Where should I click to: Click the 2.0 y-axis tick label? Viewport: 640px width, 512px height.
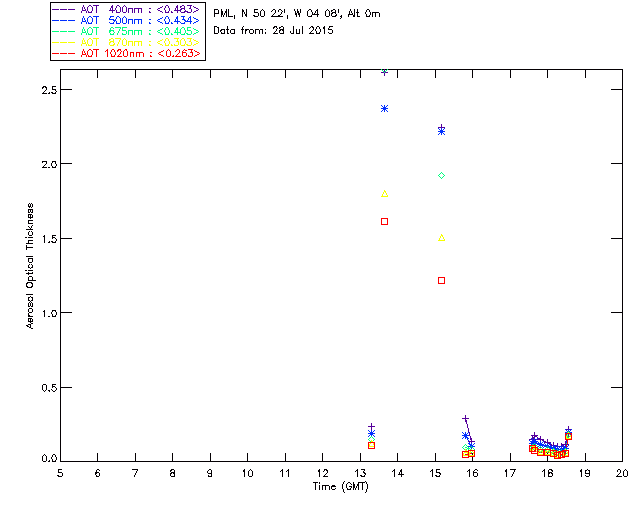tap(49, 165)
